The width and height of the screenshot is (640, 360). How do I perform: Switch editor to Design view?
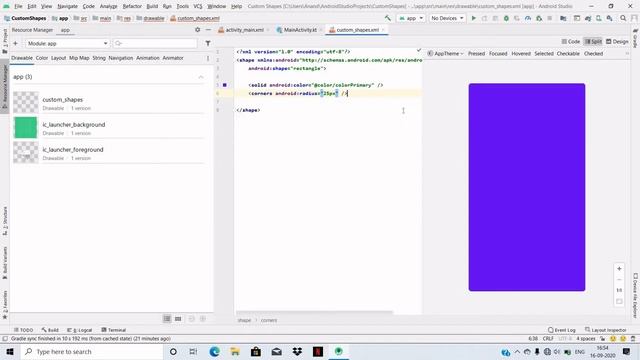[x=617, y=42]
